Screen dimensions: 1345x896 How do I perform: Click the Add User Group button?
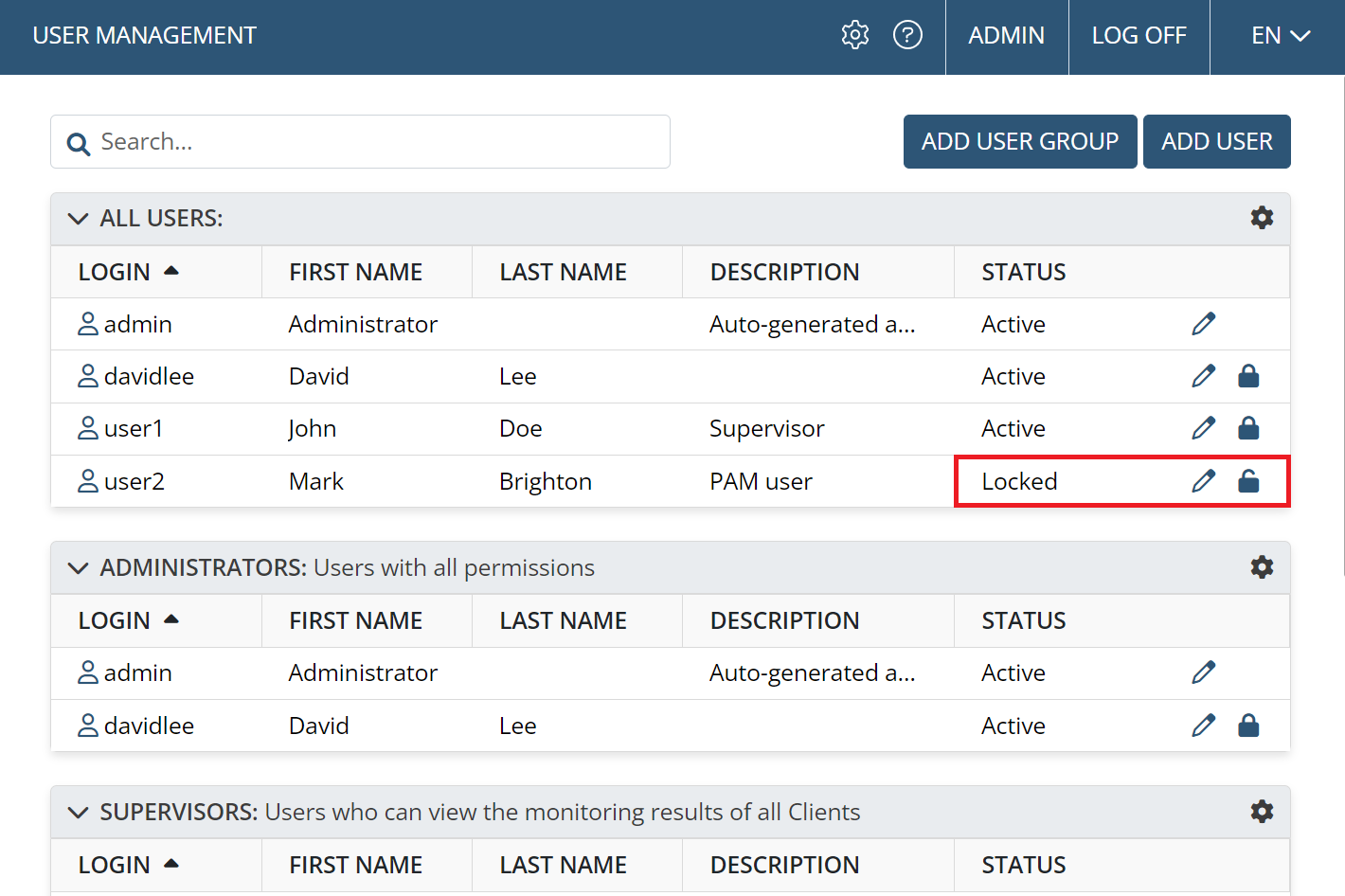[1019, 142]
